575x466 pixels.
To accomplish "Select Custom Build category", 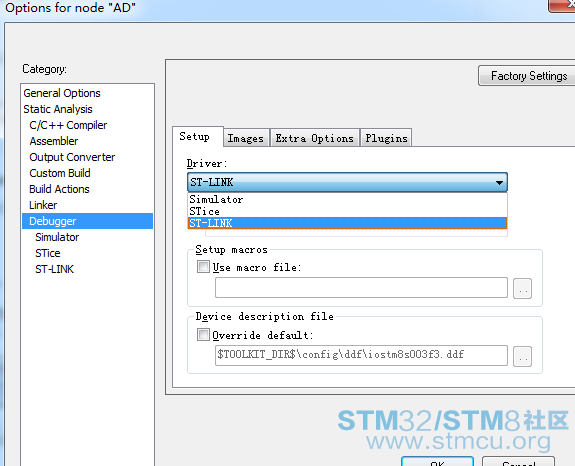I will tap(60, 173).
